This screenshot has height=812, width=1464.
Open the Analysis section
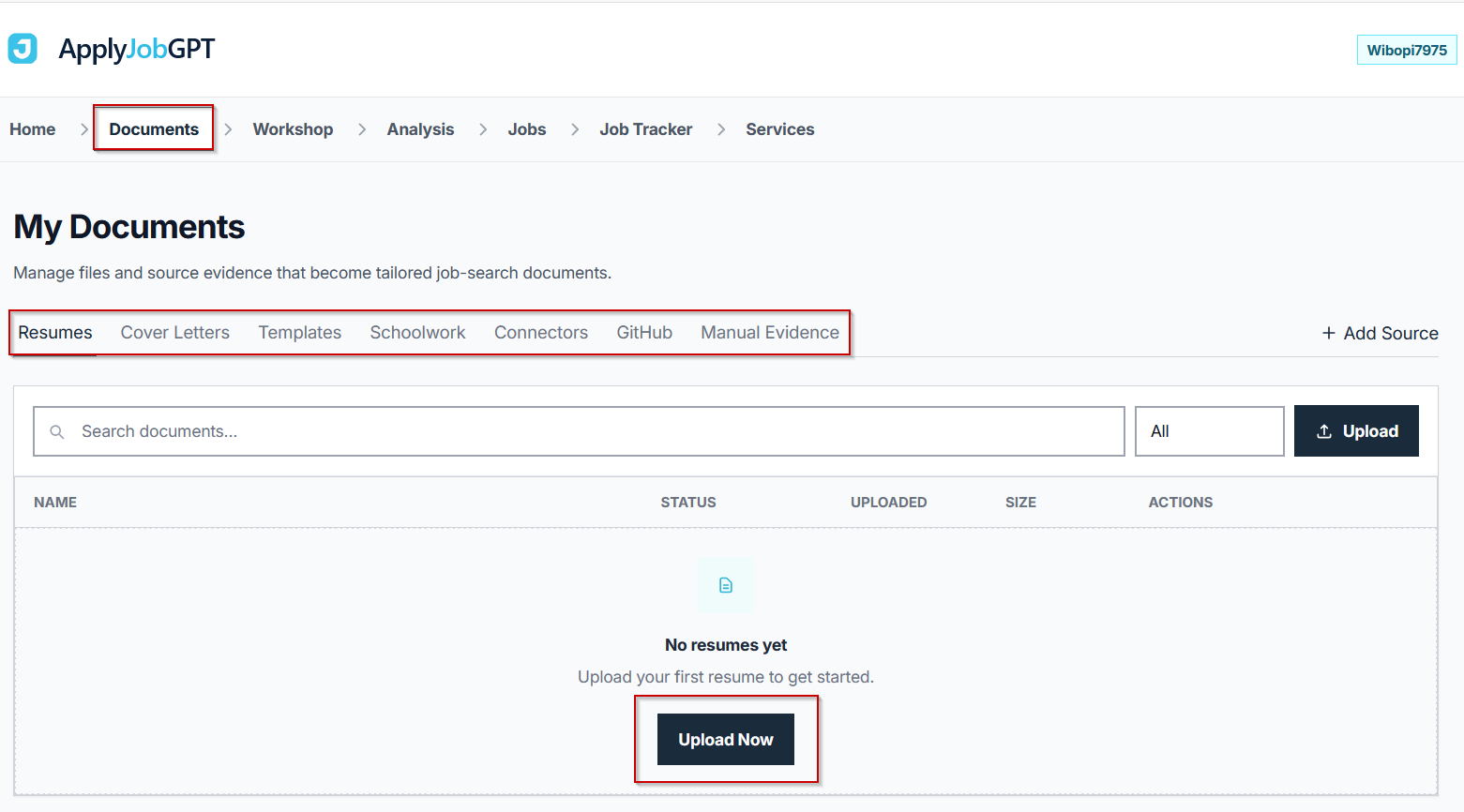pyautogui.click(x=420, y=129)
